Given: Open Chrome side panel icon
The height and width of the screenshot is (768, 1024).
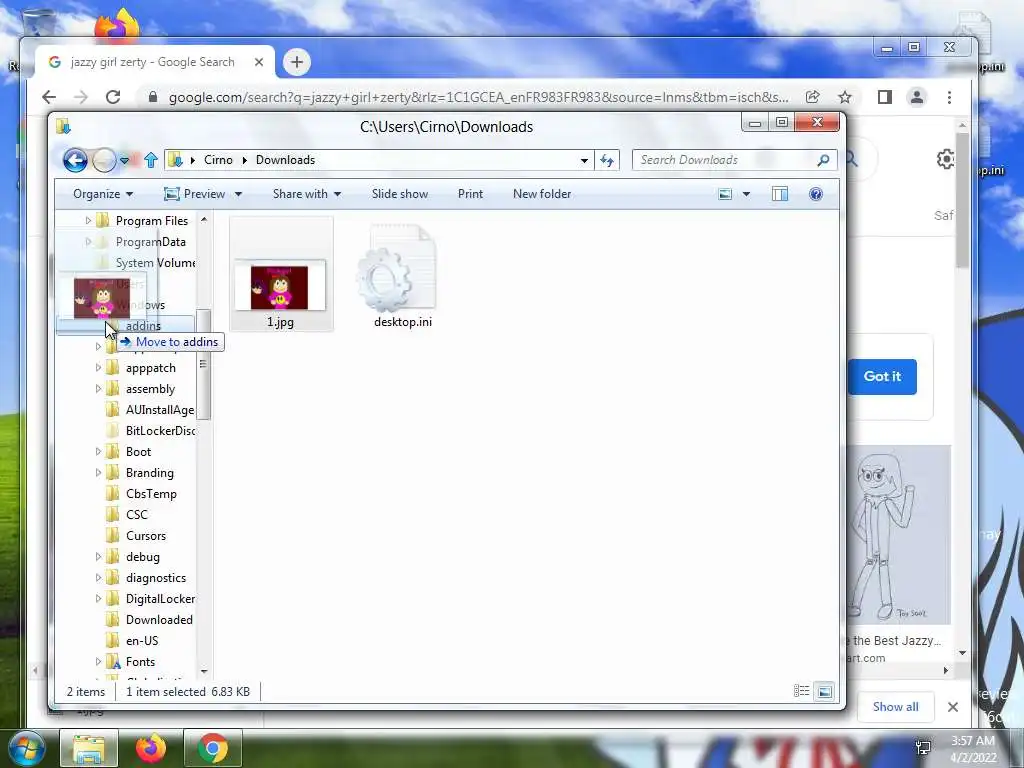Looking at the screenshot, I should (x=885, y=97).
